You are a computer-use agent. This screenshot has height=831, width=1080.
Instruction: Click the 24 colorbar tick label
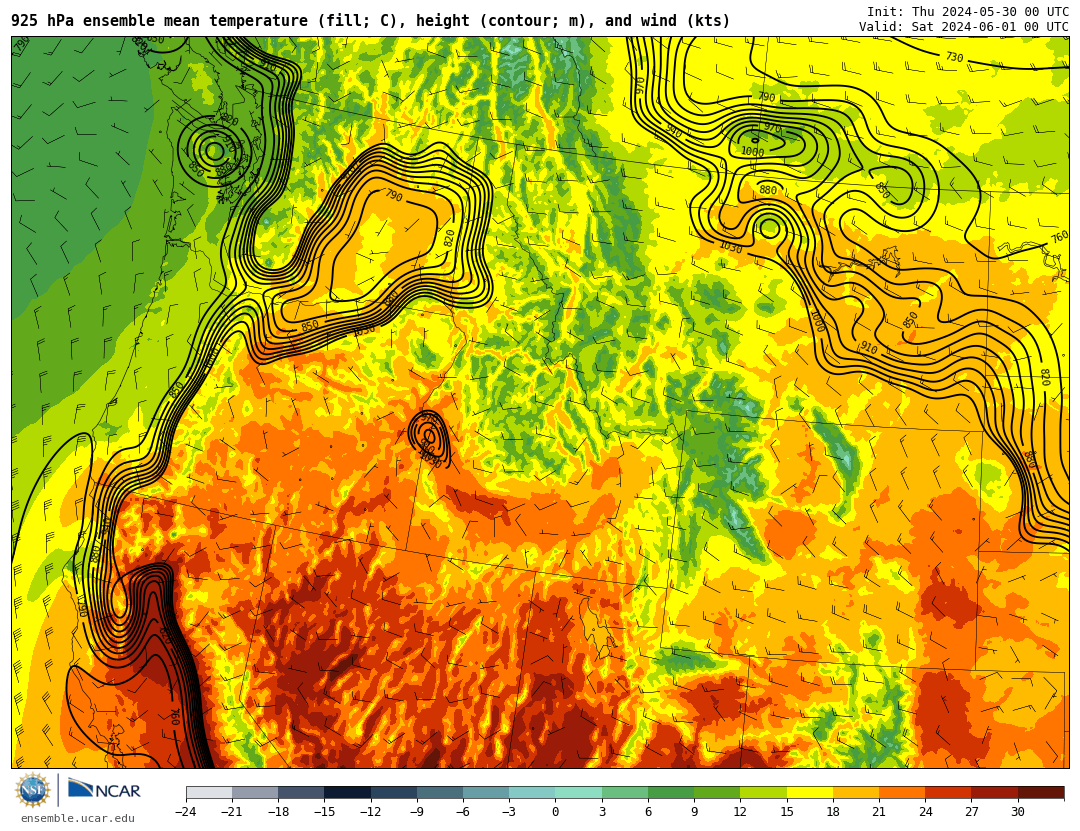[x=925, y=812]
